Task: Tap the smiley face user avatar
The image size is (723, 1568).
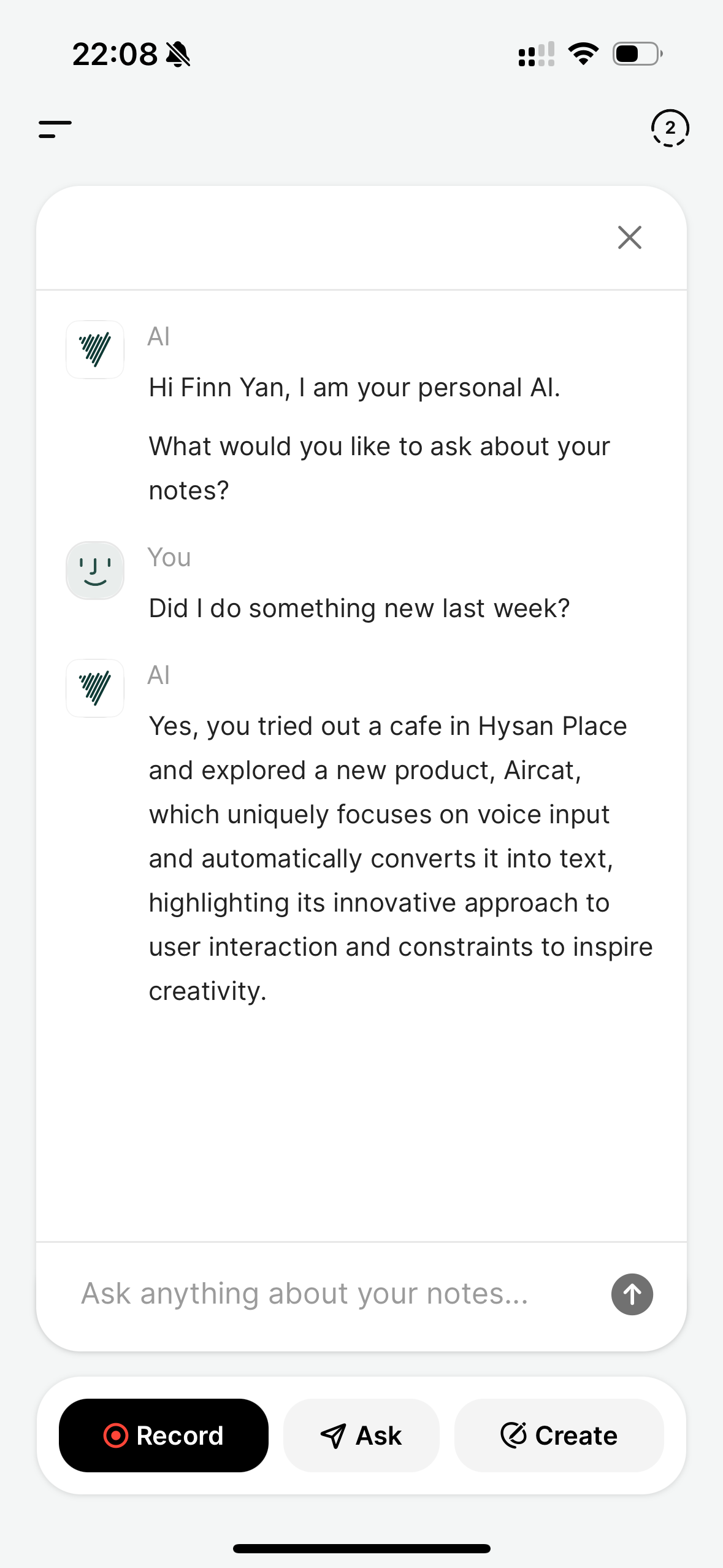Action: [x=95, y=571]
